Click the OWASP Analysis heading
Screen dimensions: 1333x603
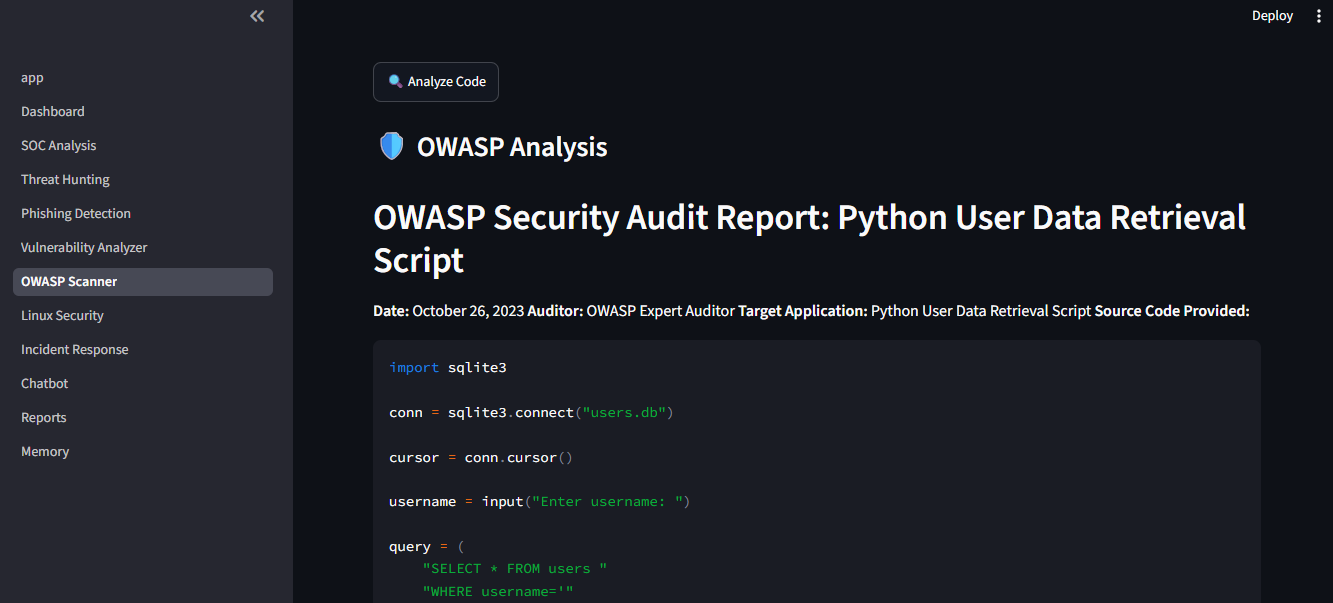pyautogui.click(x=512, y=147)
